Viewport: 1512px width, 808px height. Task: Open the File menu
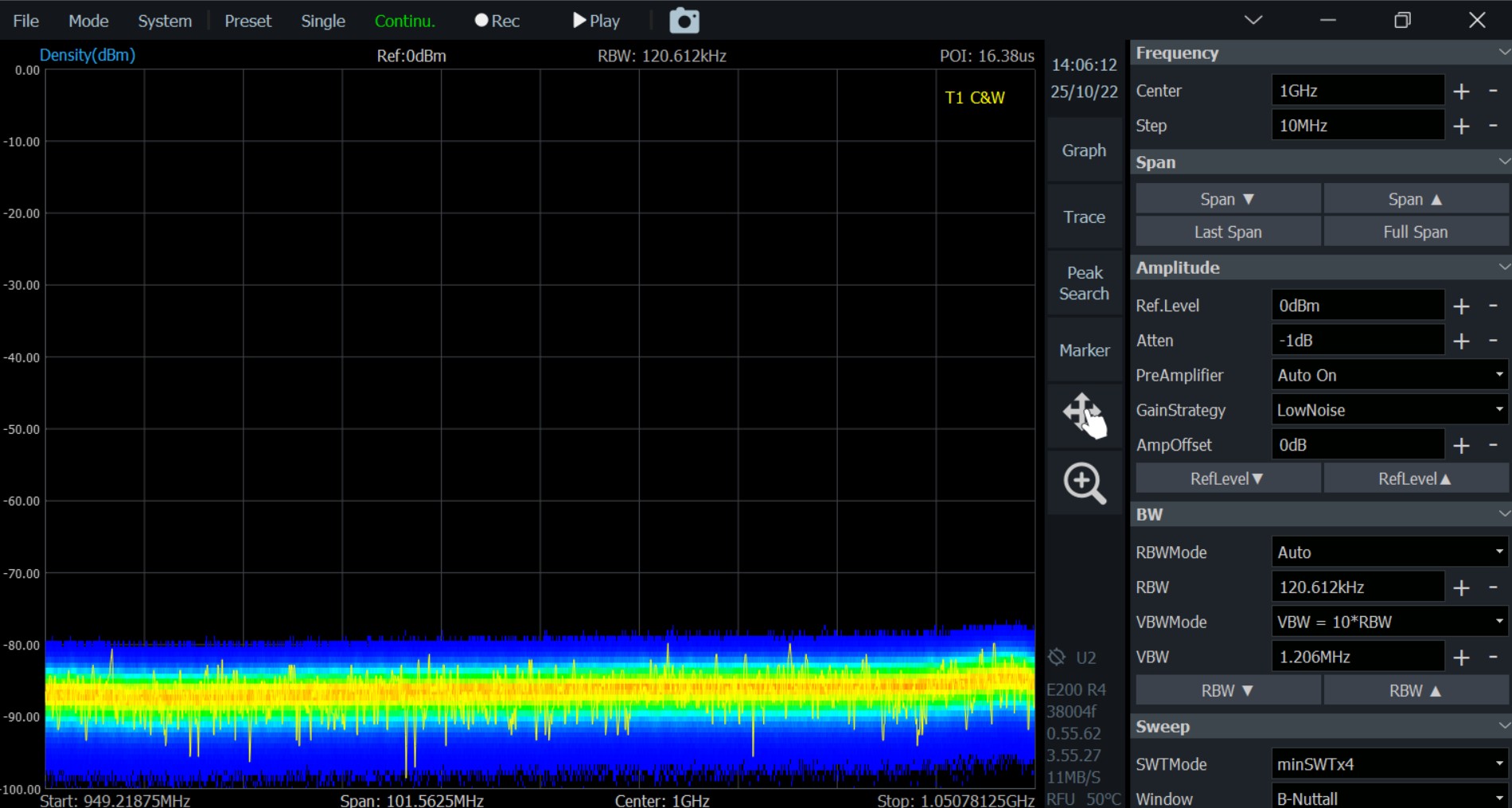click(25, 21)
